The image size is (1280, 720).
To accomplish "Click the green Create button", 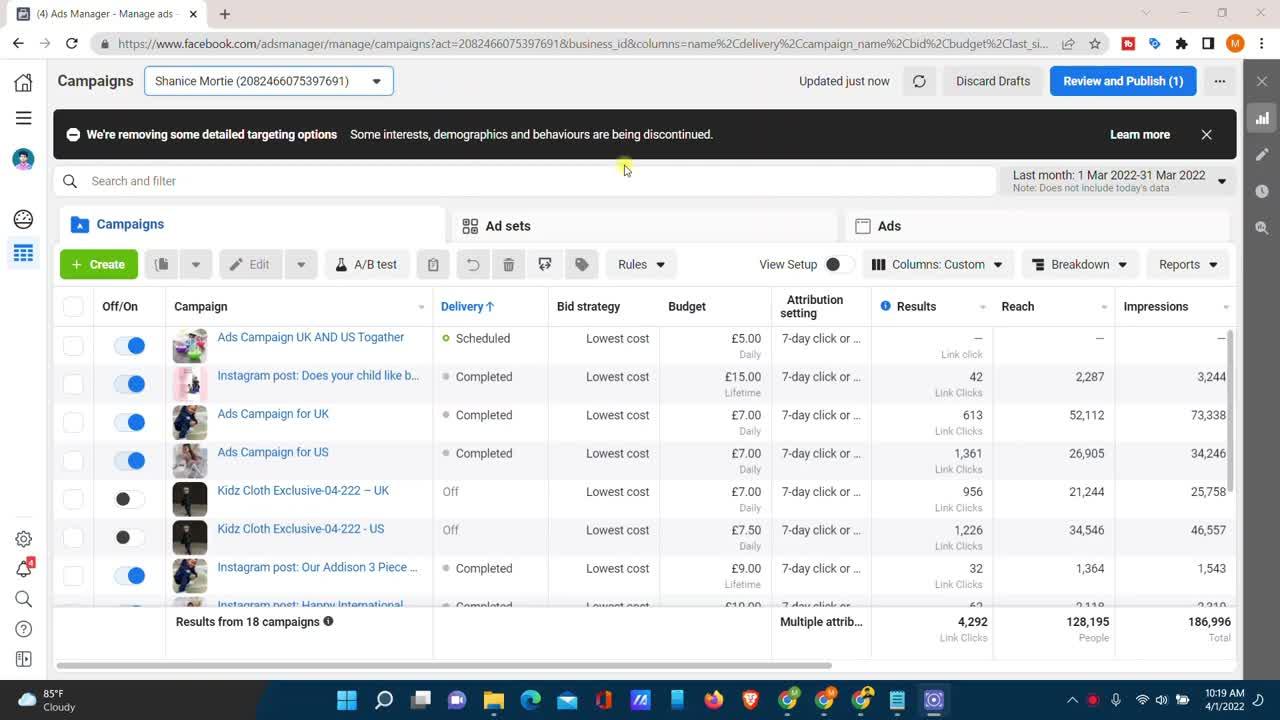I will 99,264.
